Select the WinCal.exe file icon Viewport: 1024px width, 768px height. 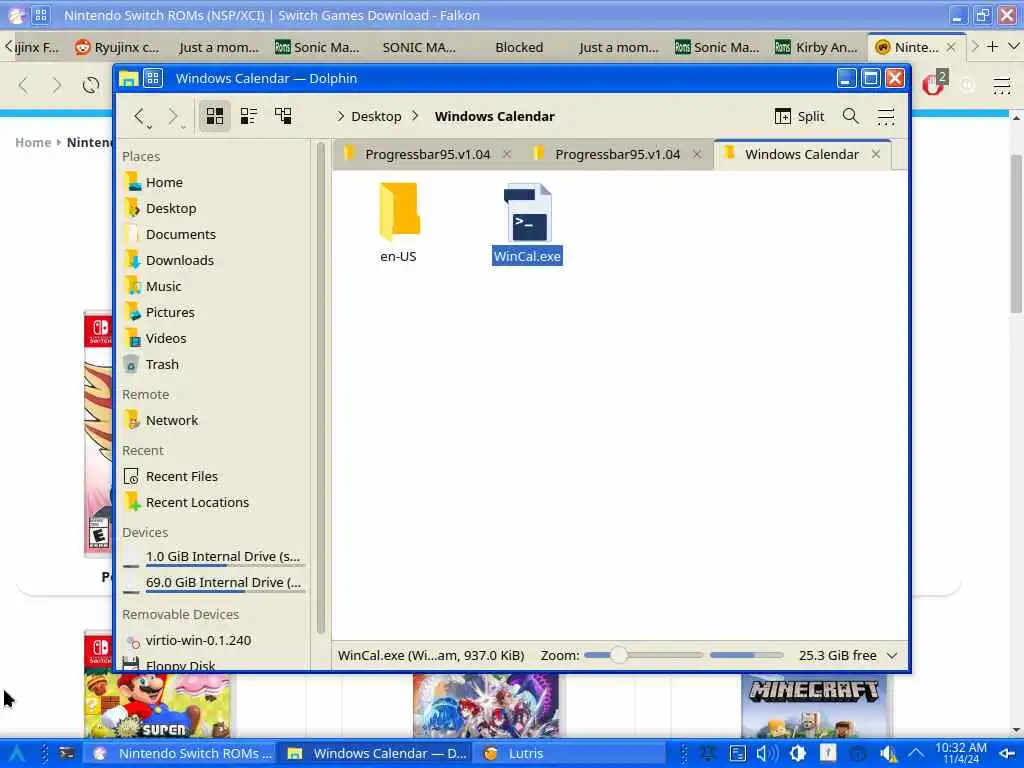click(527, 214)
